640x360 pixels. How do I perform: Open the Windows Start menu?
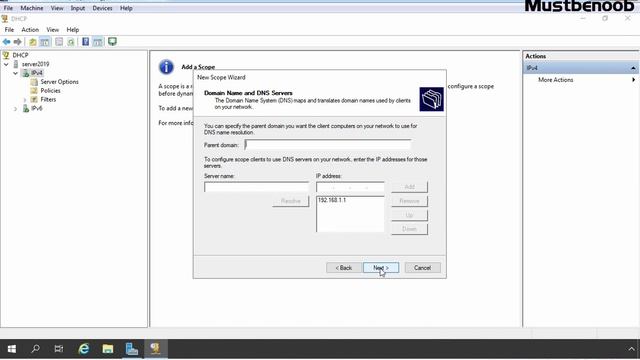pyautogui.click(x=11, y=349)
